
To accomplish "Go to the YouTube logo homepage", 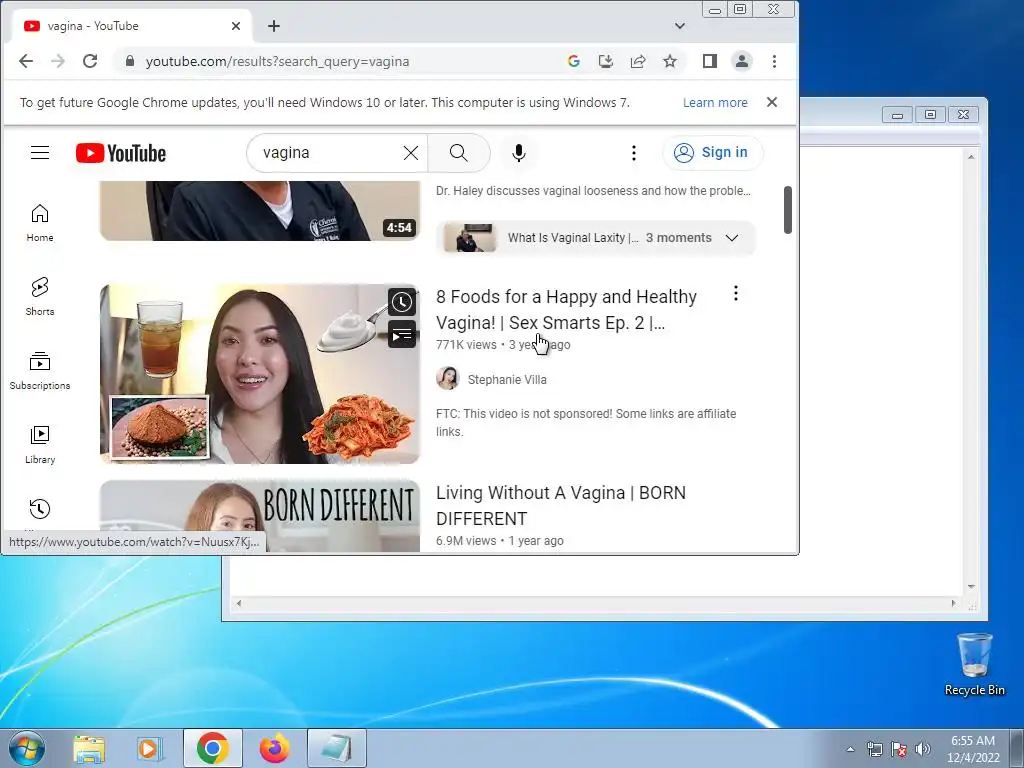I will 121,153.
